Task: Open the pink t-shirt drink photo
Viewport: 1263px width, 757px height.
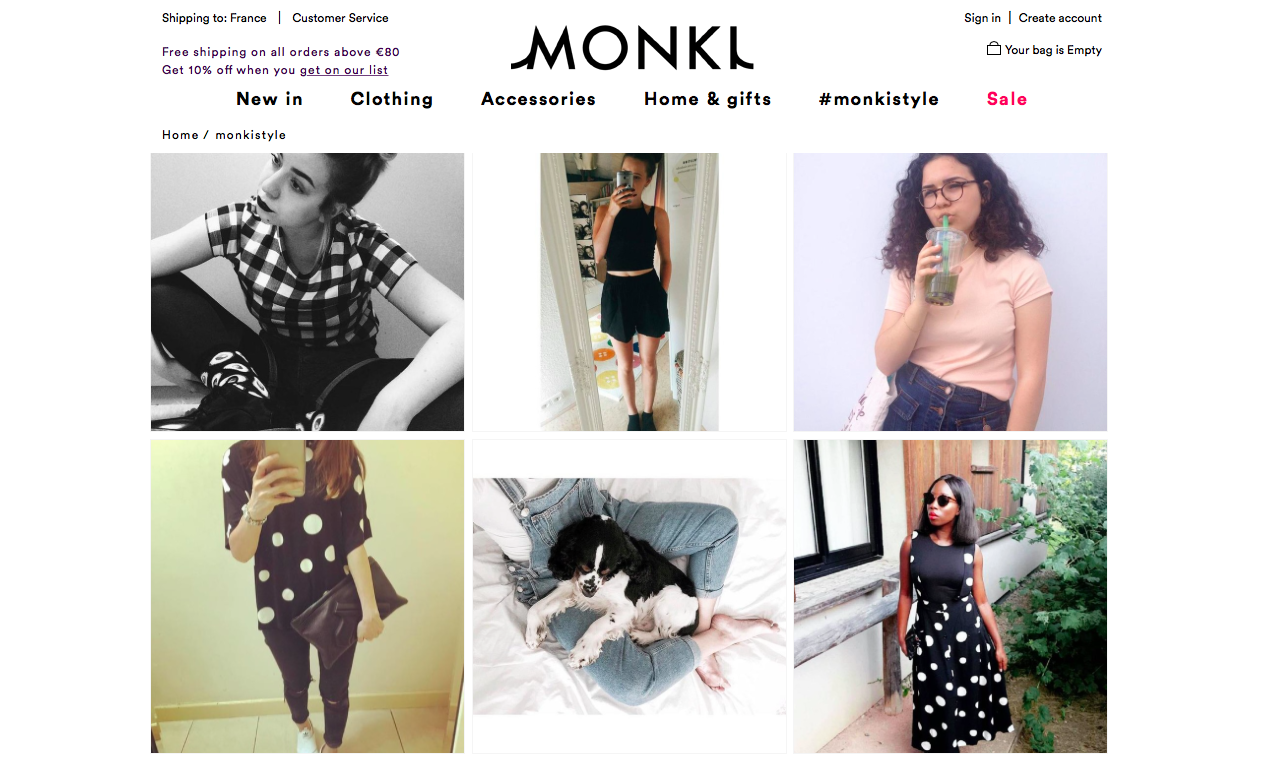Action: coord(950,292)
